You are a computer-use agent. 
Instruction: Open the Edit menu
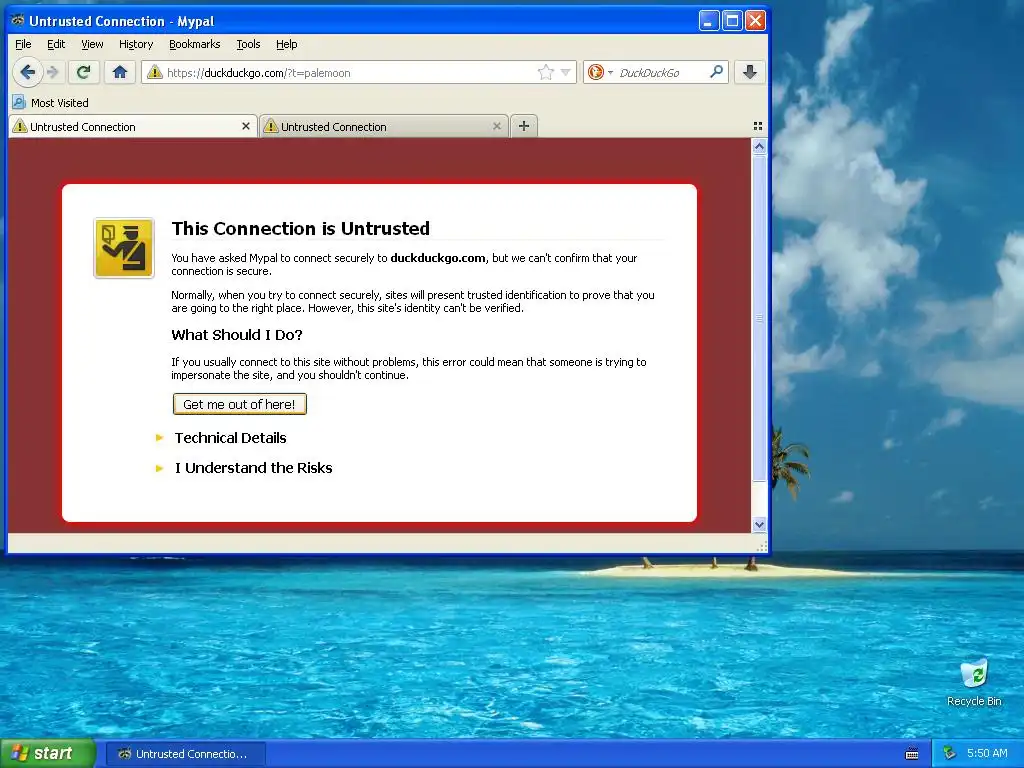point(56,44)
